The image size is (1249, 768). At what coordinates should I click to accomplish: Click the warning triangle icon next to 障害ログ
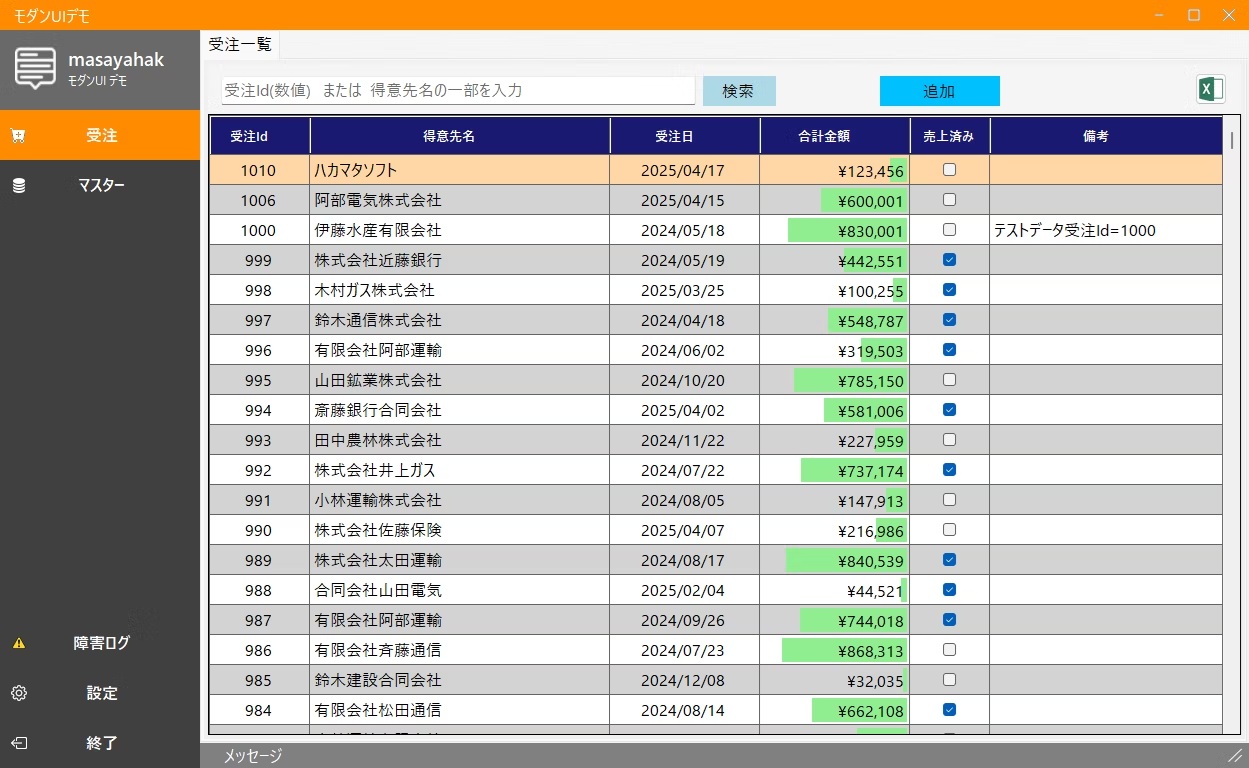tap(18, 643)
